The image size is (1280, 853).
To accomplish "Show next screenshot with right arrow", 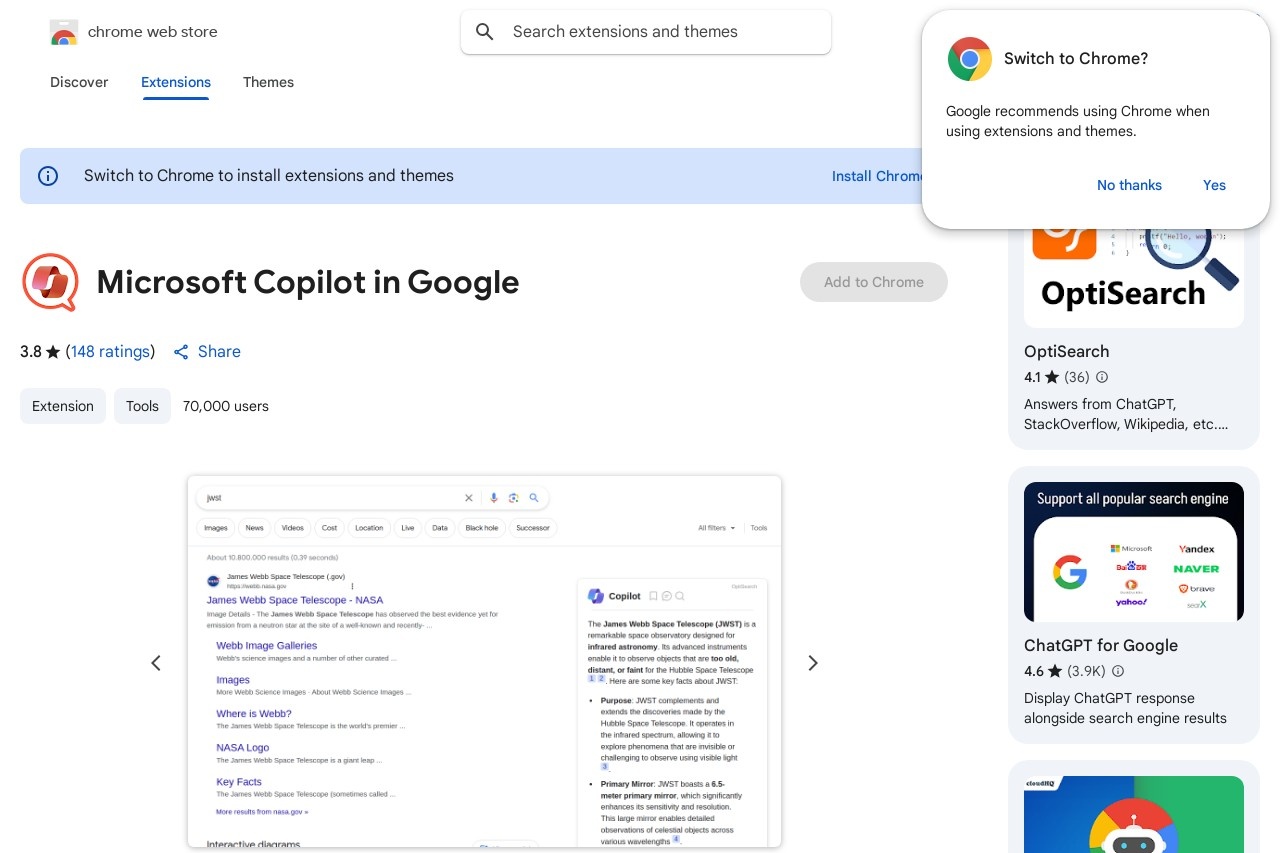I will 813,663.
